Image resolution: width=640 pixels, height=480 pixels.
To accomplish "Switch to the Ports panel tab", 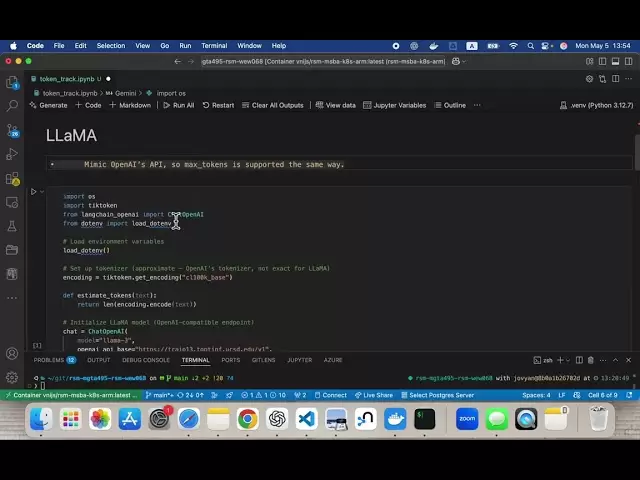I will 231,360.
